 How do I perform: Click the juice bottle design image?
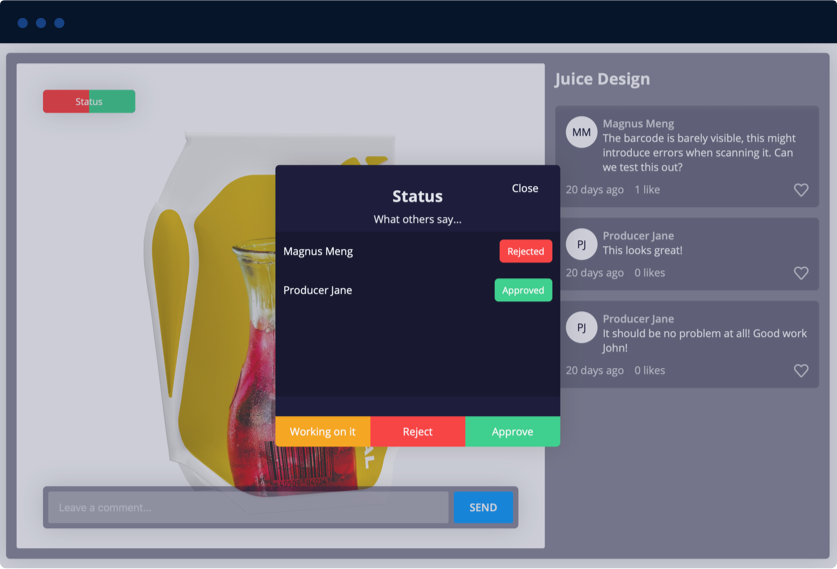pyautogui.click(x=200, y=330)
